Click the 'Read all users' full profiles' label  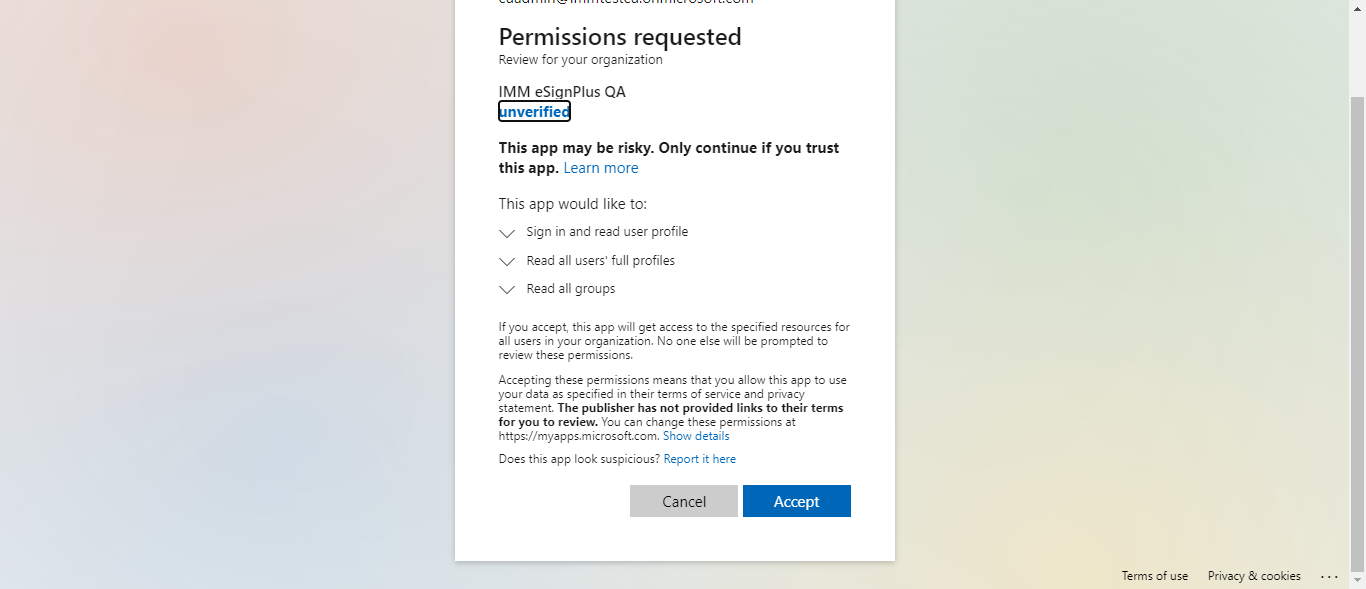600,261
